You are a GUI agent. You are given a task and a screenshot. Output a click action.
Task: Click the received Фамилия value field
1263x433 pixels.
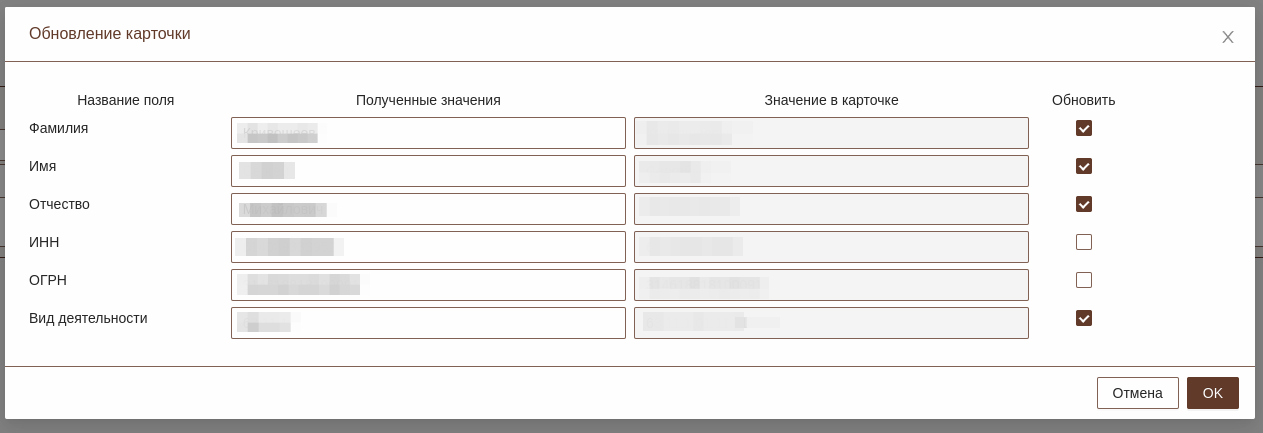428,133
